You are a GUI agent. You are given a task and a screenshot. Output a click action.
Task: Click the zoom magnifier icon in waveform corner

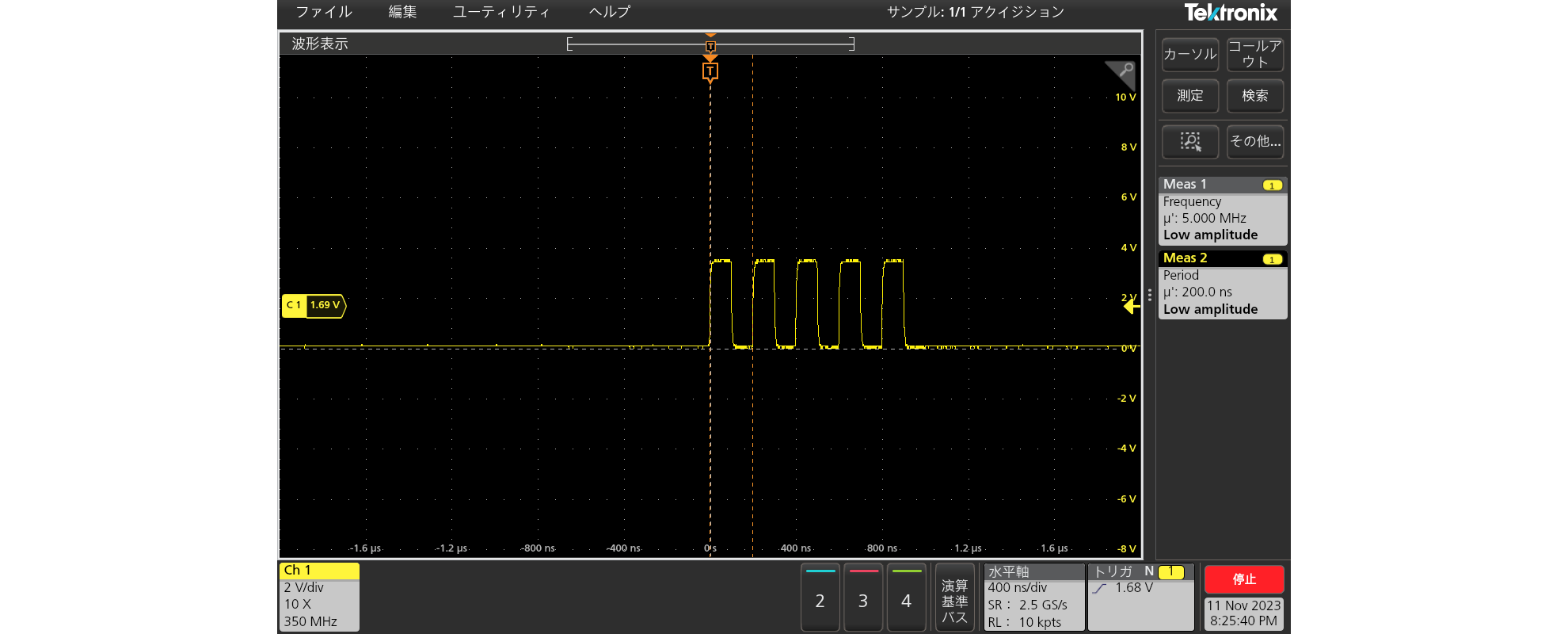click(x=1122, y=73)
